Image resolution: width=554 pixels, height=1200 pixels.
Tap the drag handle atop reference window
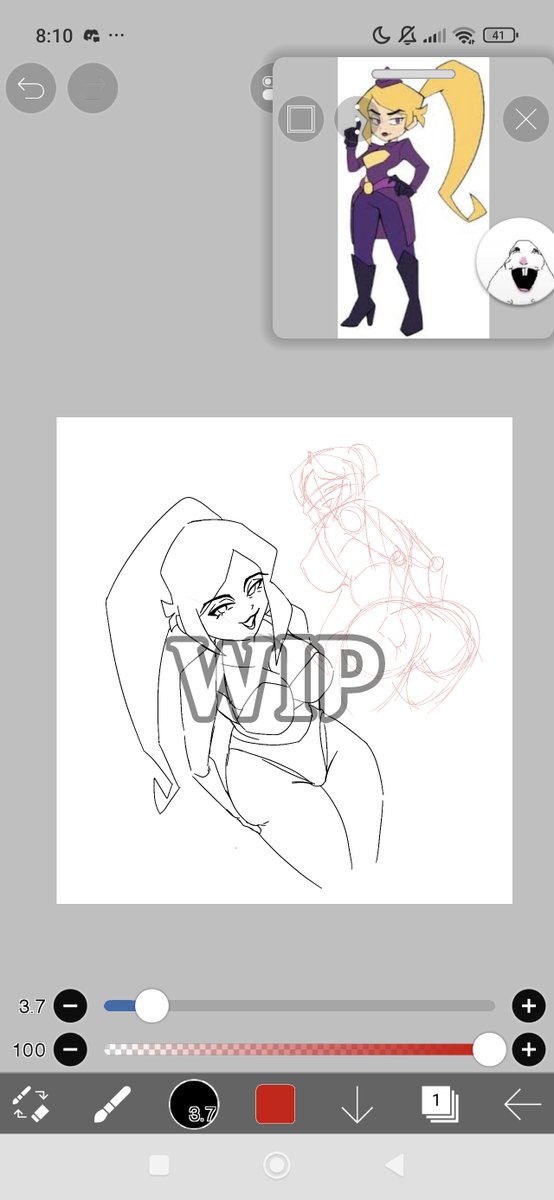pyautogui.click(x=413, y=73)
